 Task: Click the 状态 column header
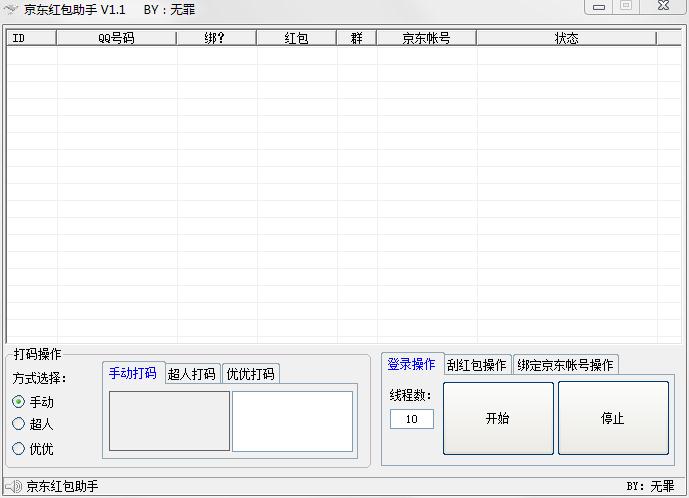tap(566, 38)
